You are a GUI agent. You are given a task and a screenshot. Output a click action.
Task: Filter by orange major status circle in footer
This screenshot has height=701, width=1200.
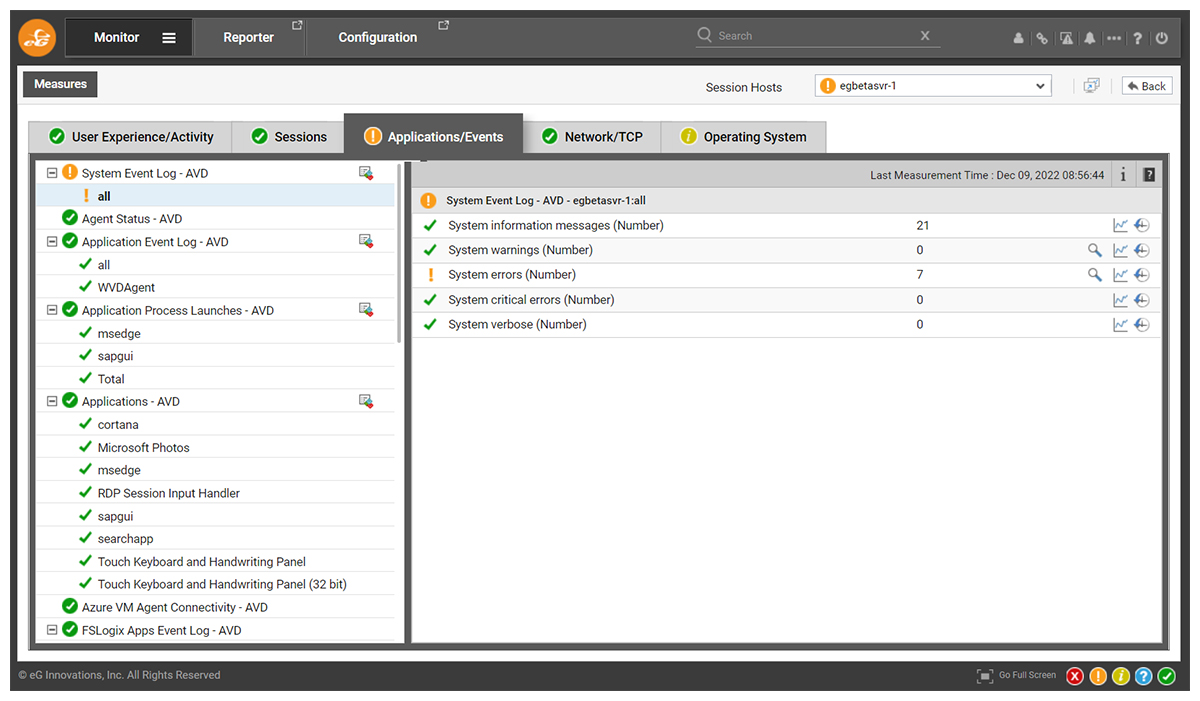(x=1098, y=677)
